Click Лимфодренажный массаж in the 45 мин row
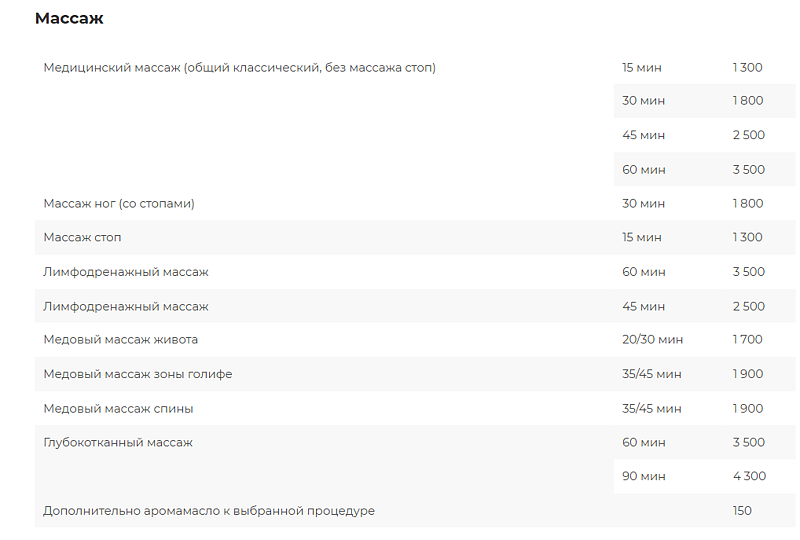Viewport: 800px width, 540px height. (x=126, y=306)
